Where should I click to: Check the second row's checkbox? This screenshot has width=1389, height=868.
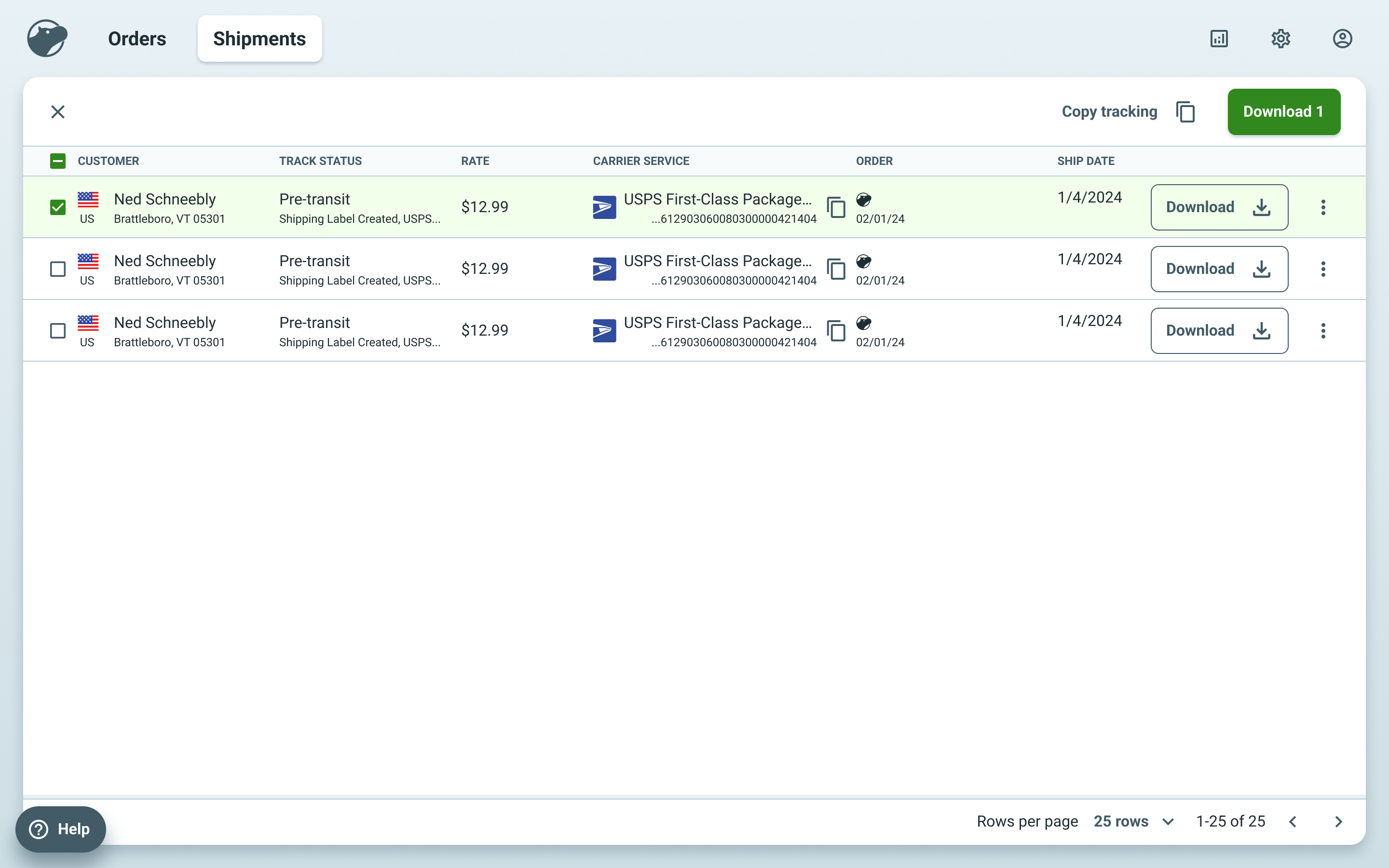point(58,269)
